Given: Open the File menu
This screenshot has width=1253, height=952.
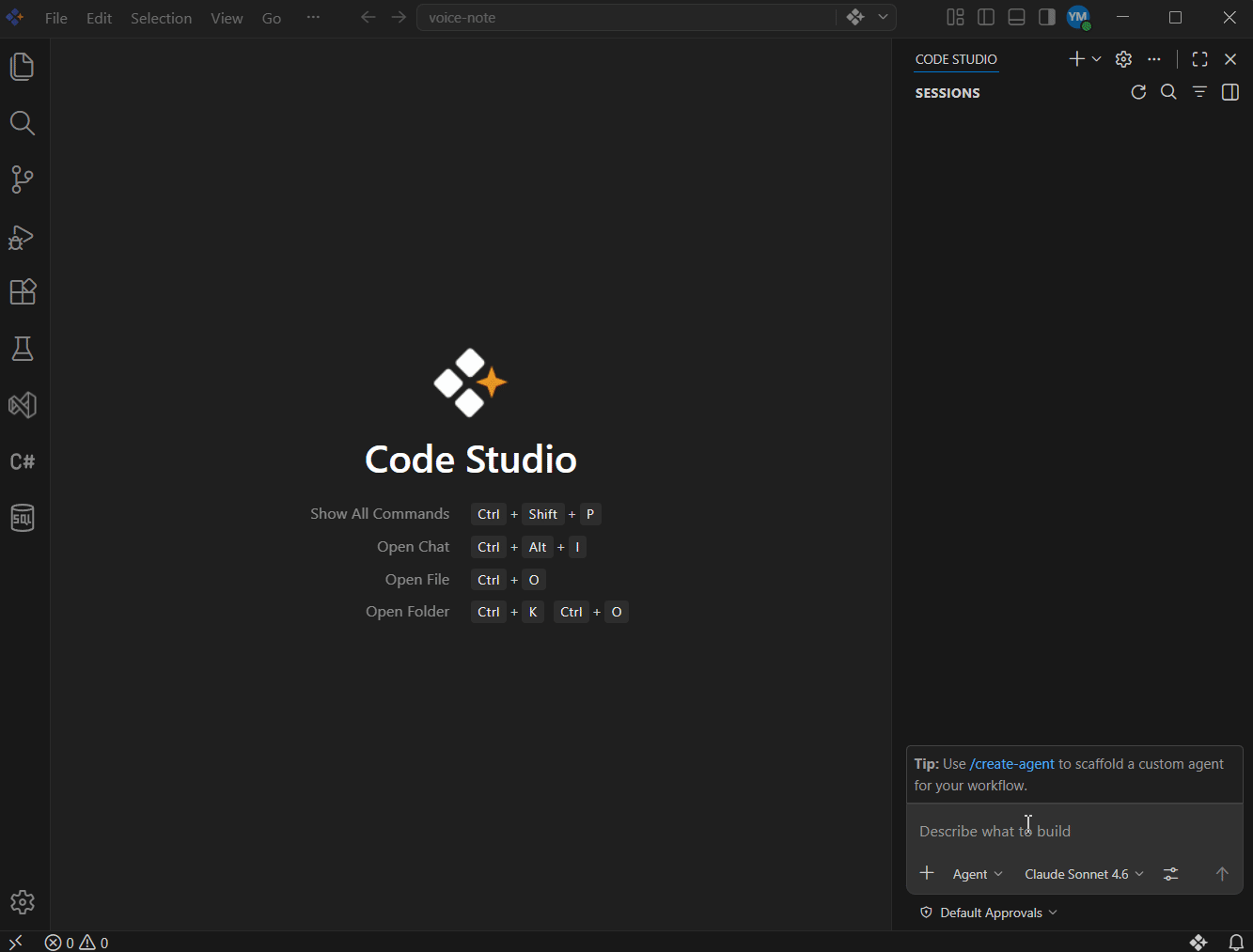Looking at the screenshot, I should point(56,18).
